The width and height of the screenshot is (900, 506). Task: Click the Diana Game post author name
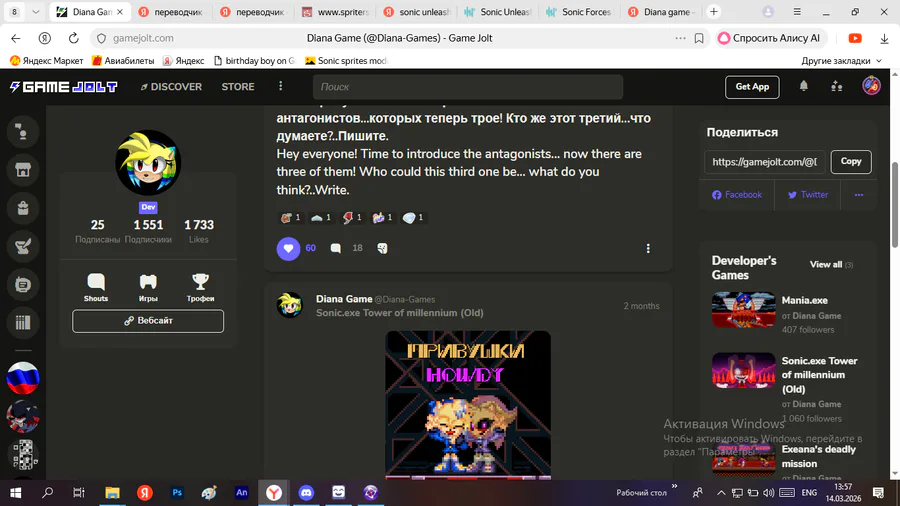click(x=344, y=299)
